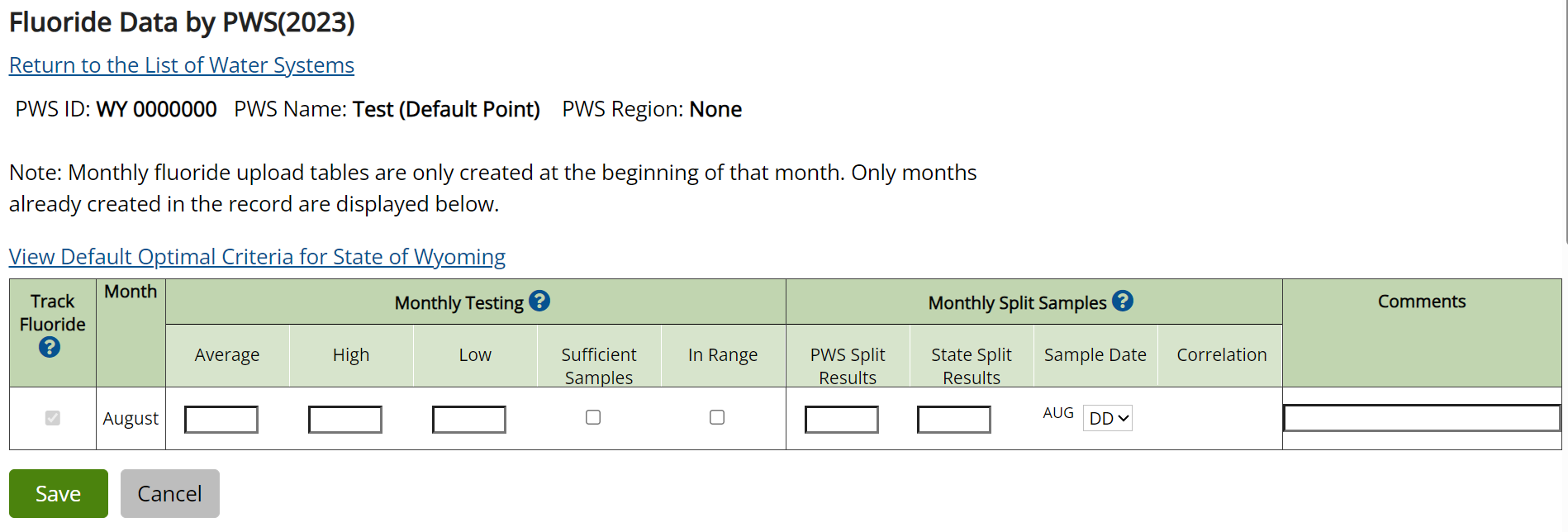This screenshot has height=532, width=1568.
Task: Click the Cancel button
Action: coord(170,493)
